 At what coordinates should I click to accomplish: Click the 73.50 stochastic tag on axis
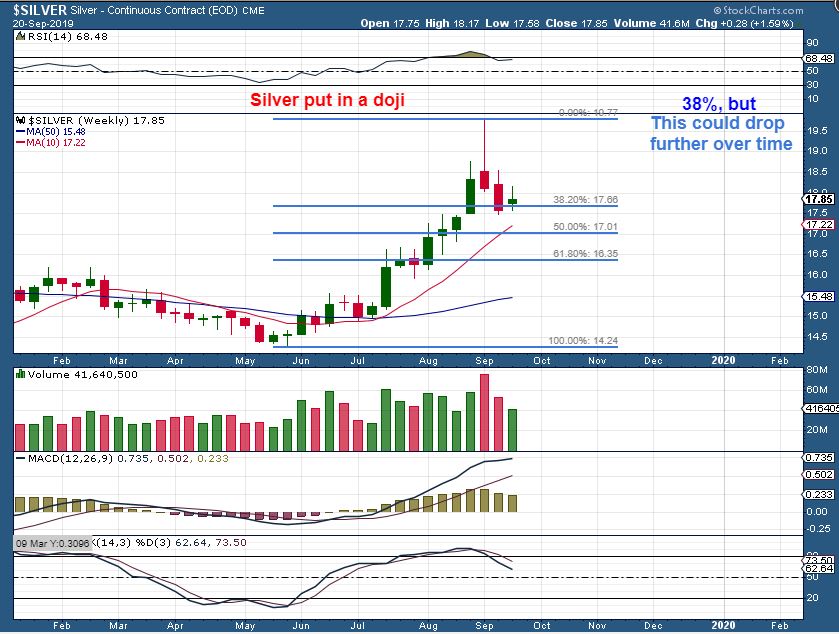[x=819, y=561]
